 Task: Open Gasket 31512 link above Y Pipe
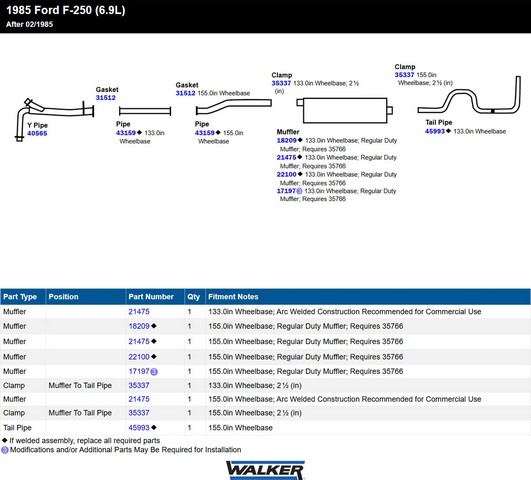(x=106, y=98)
